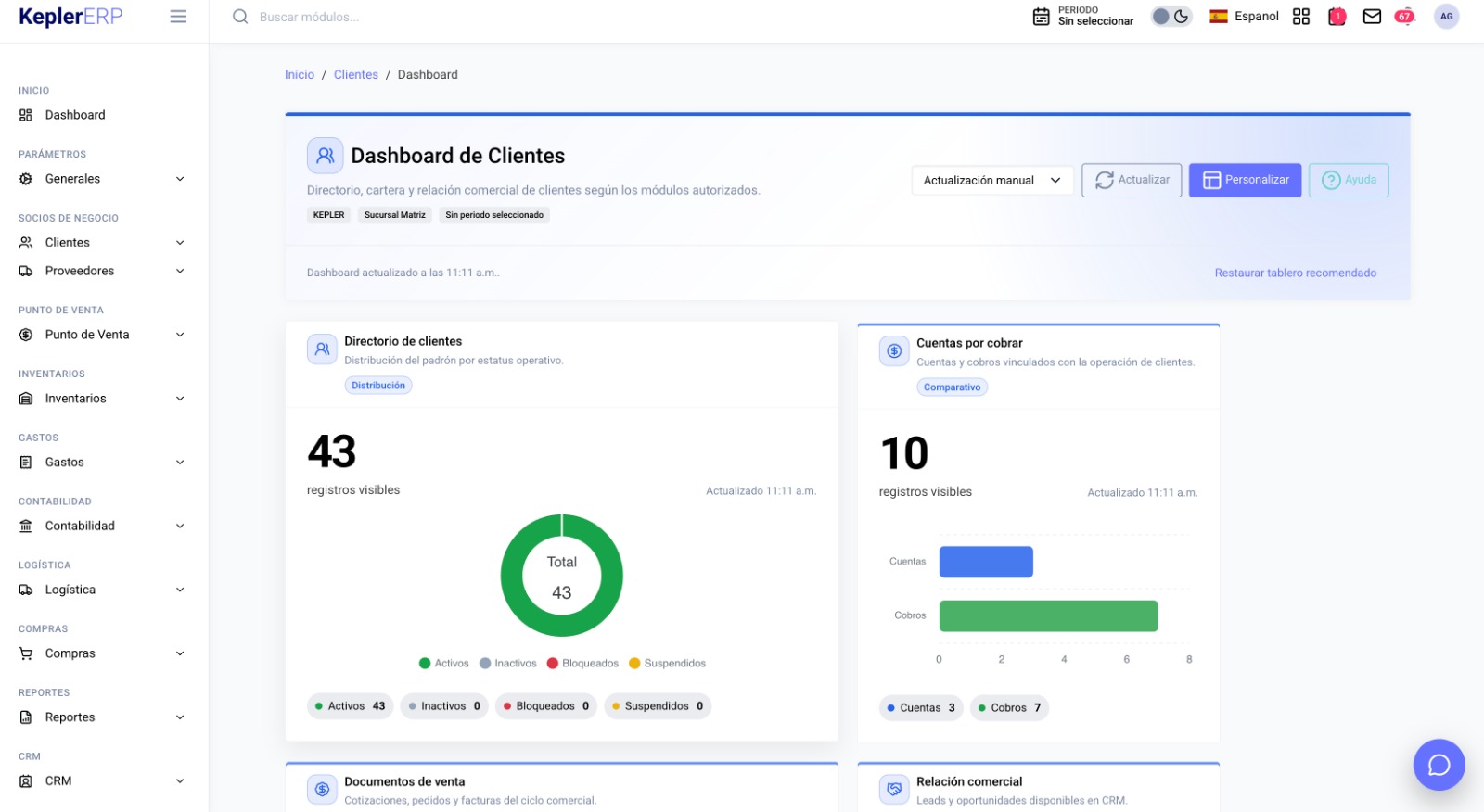Viewport: 1484px width, 812px height.
Task: Expand the Compras menu chevron
Action: pos(180,653)
